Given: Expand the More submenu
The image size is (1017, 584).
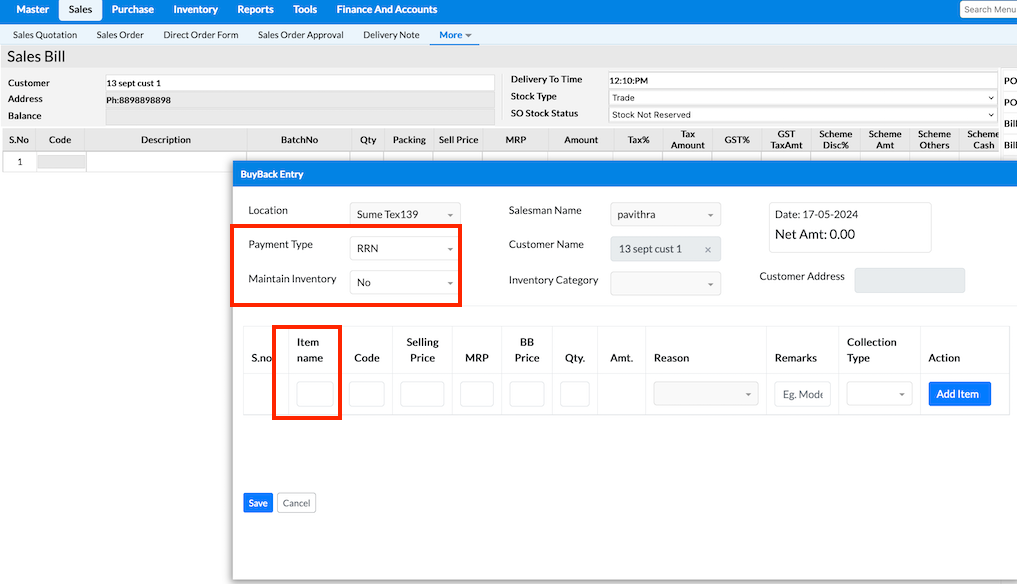Looking at the screenshot, I should [455, 35].
